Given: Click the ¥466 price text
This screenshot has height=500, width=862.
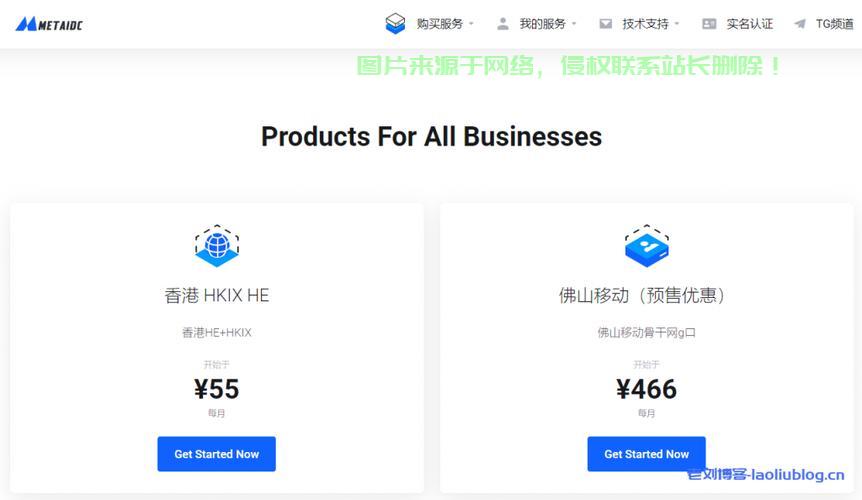Looking at the screenshot, I should [646, 389].
